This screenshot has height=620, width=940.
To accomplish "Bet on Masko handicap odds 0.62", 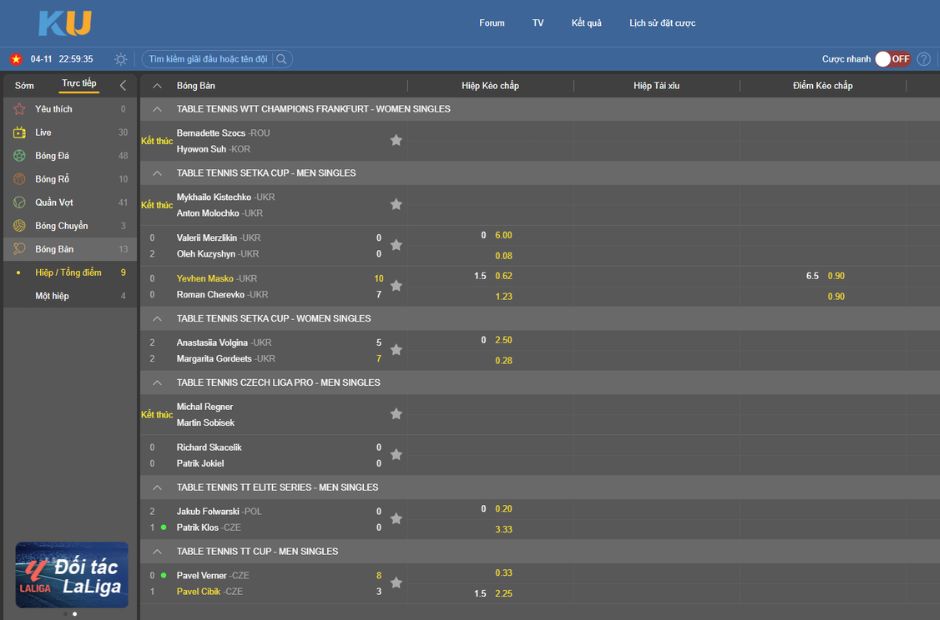I will pos(504,276).
